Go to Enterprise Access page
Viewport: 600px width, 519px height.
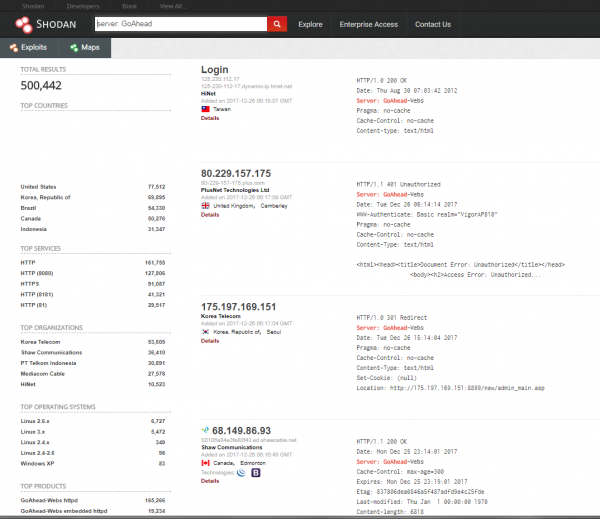point(367,24)
